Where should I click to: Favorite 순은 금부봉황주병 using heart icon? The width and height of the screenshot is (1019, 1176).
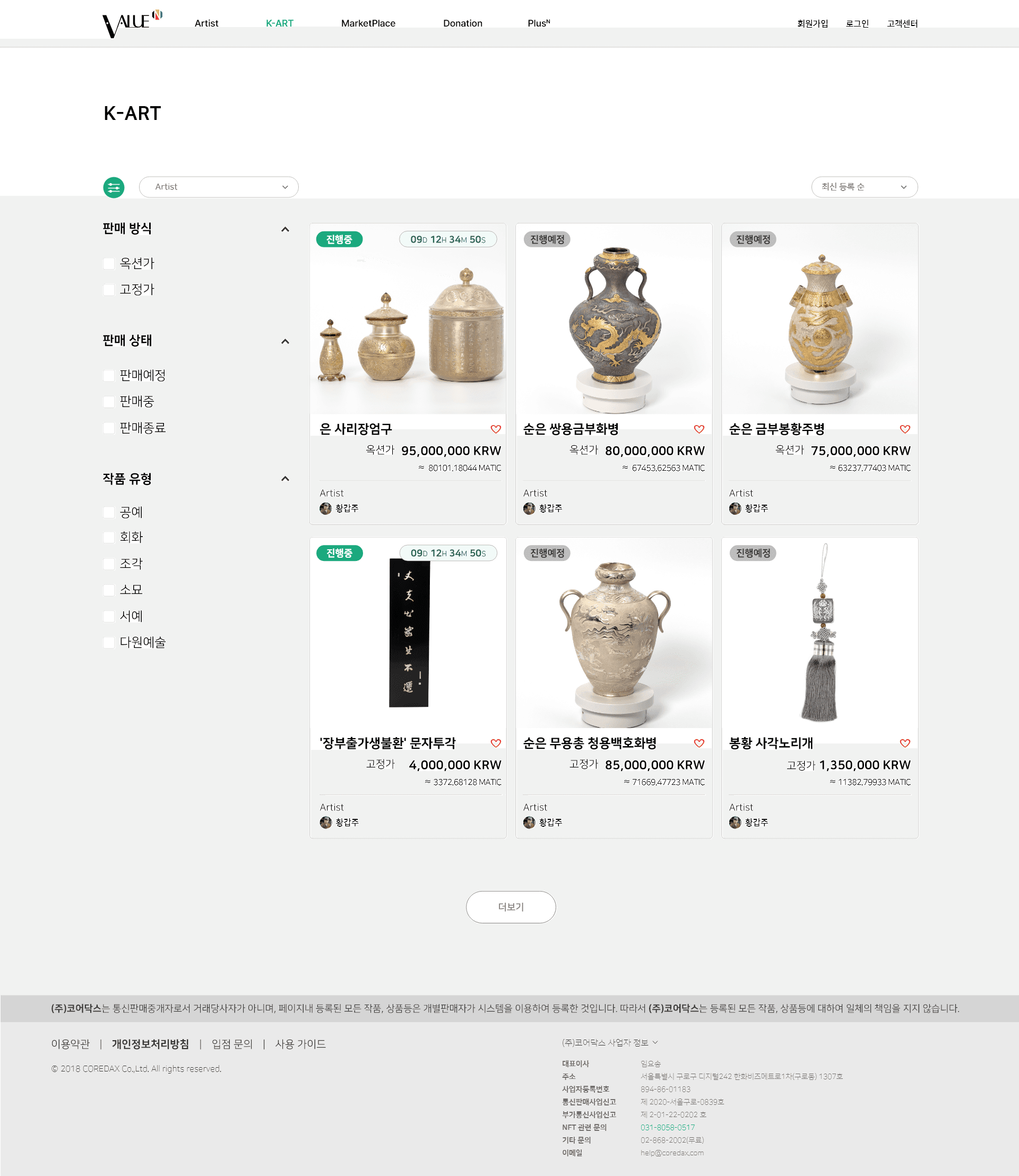click(x=905, y=429)
